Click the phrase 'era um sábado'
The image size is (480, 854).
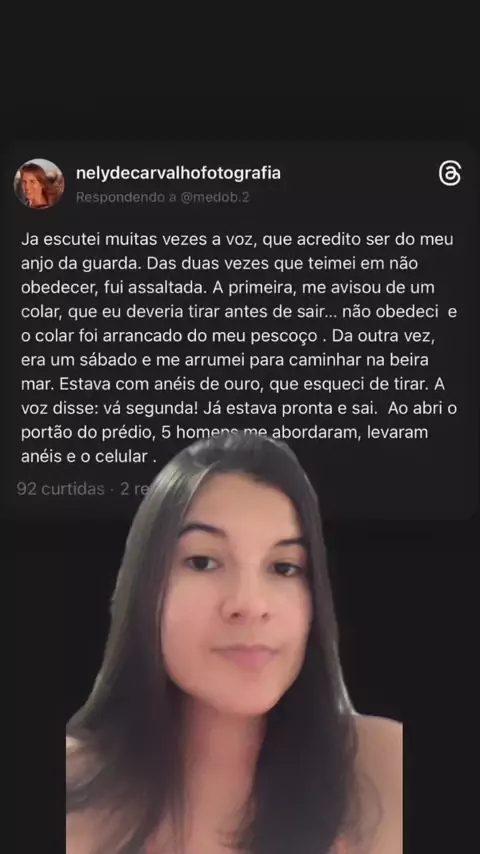[x=70, y=360]
